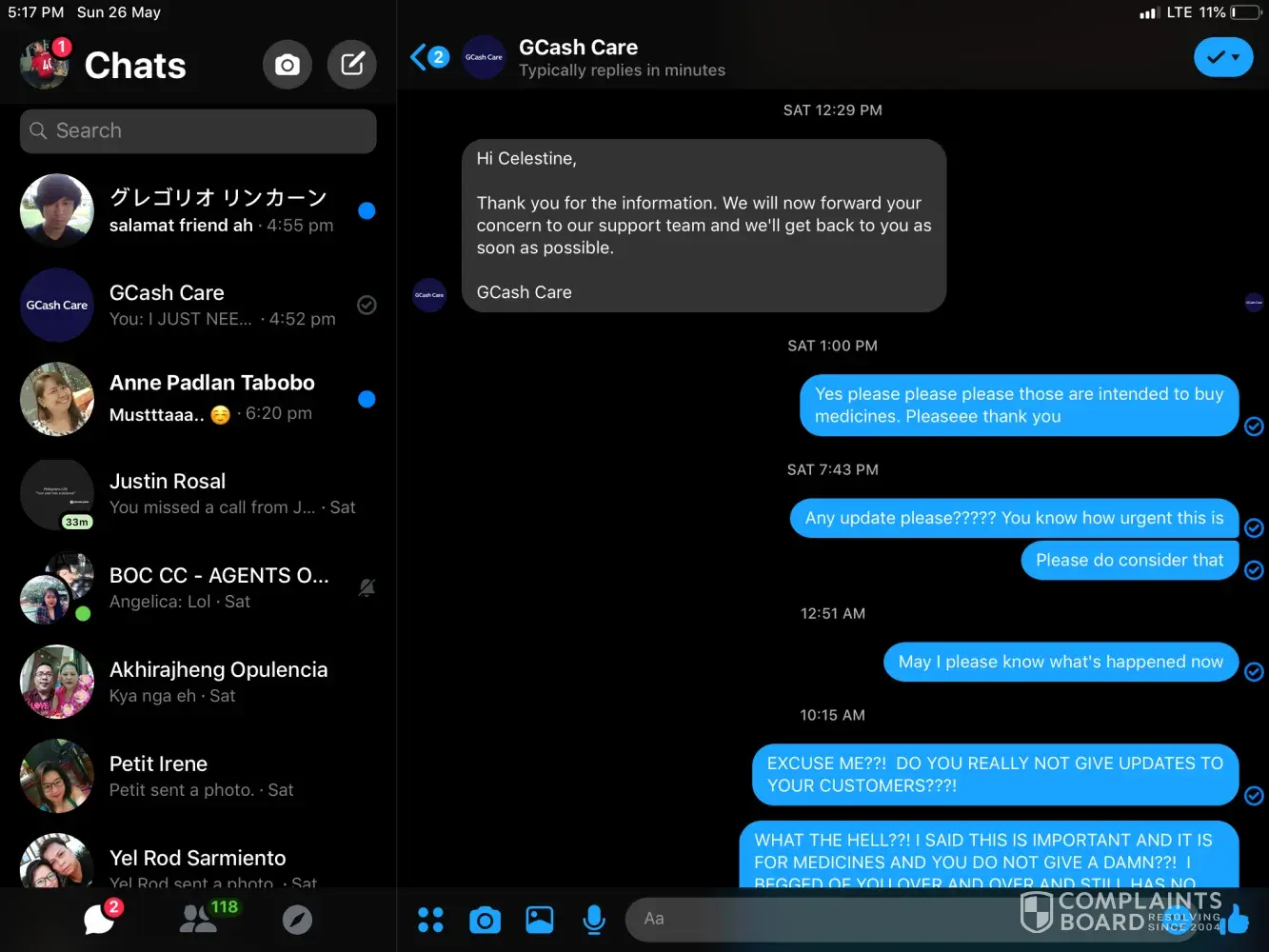The image size is (1269, 952).
Task: Open chat with Petit Irene
Action: click(x=198, y=776)
